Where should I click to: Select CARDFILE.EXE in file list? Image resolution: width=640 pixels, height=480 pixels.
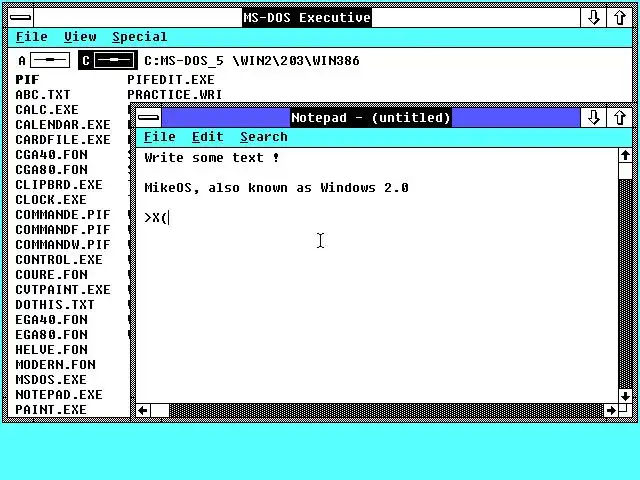[63, 140]
